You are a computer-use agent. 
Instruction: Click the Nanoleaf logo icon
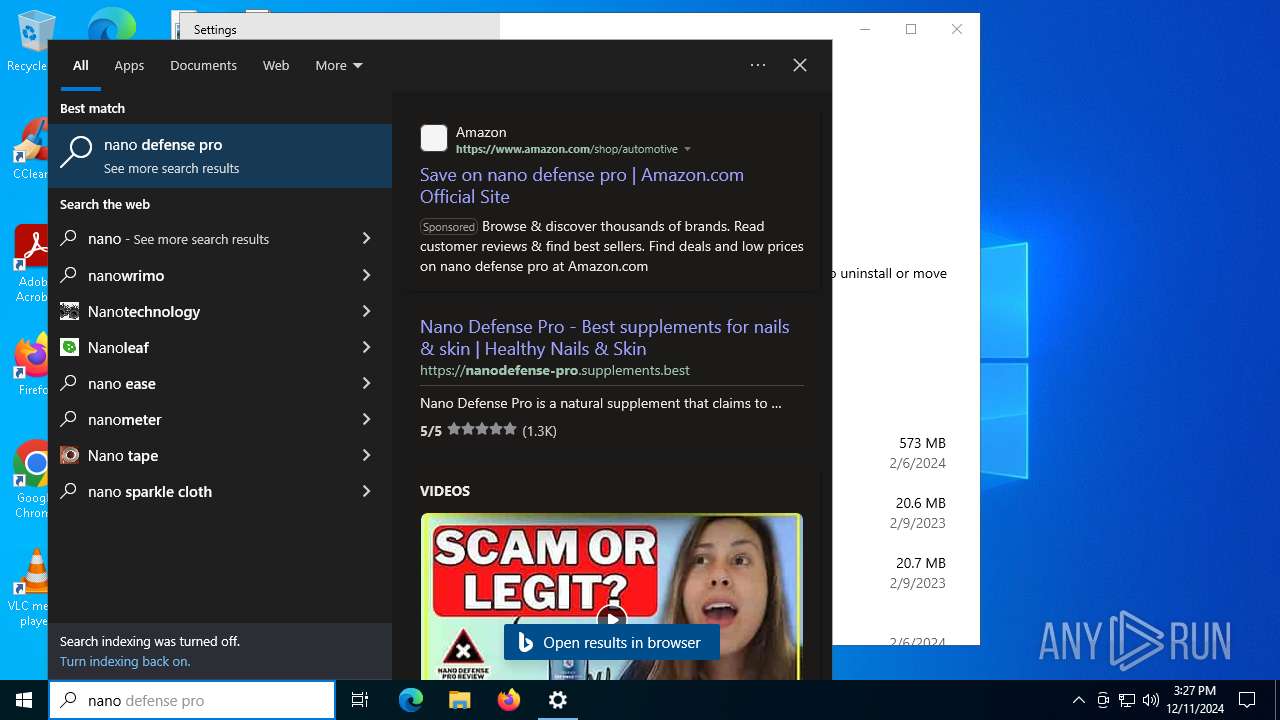pyautogui.click(x=69, y=347)
